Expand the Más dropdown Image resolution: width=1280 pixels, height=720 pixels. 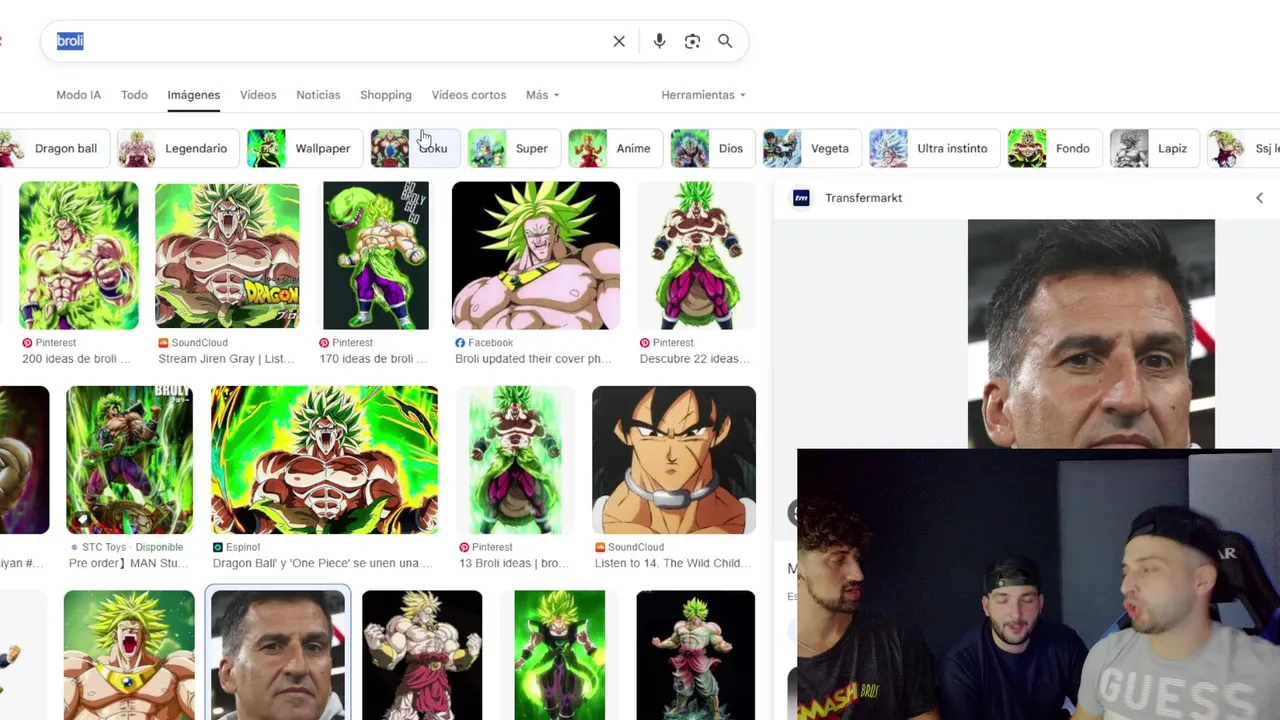coord(543,95)
